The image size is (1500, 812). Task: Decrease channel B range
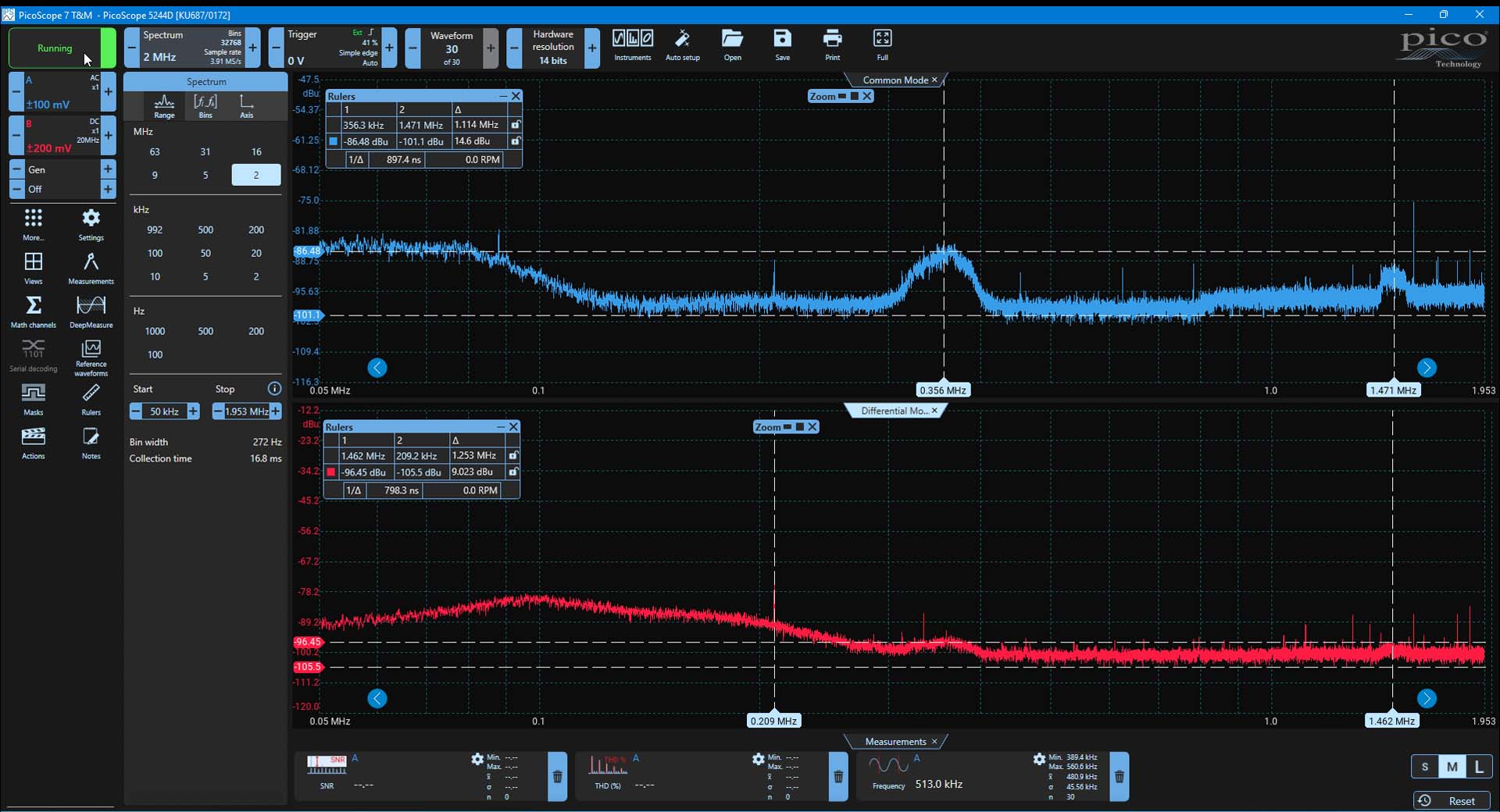16,136
